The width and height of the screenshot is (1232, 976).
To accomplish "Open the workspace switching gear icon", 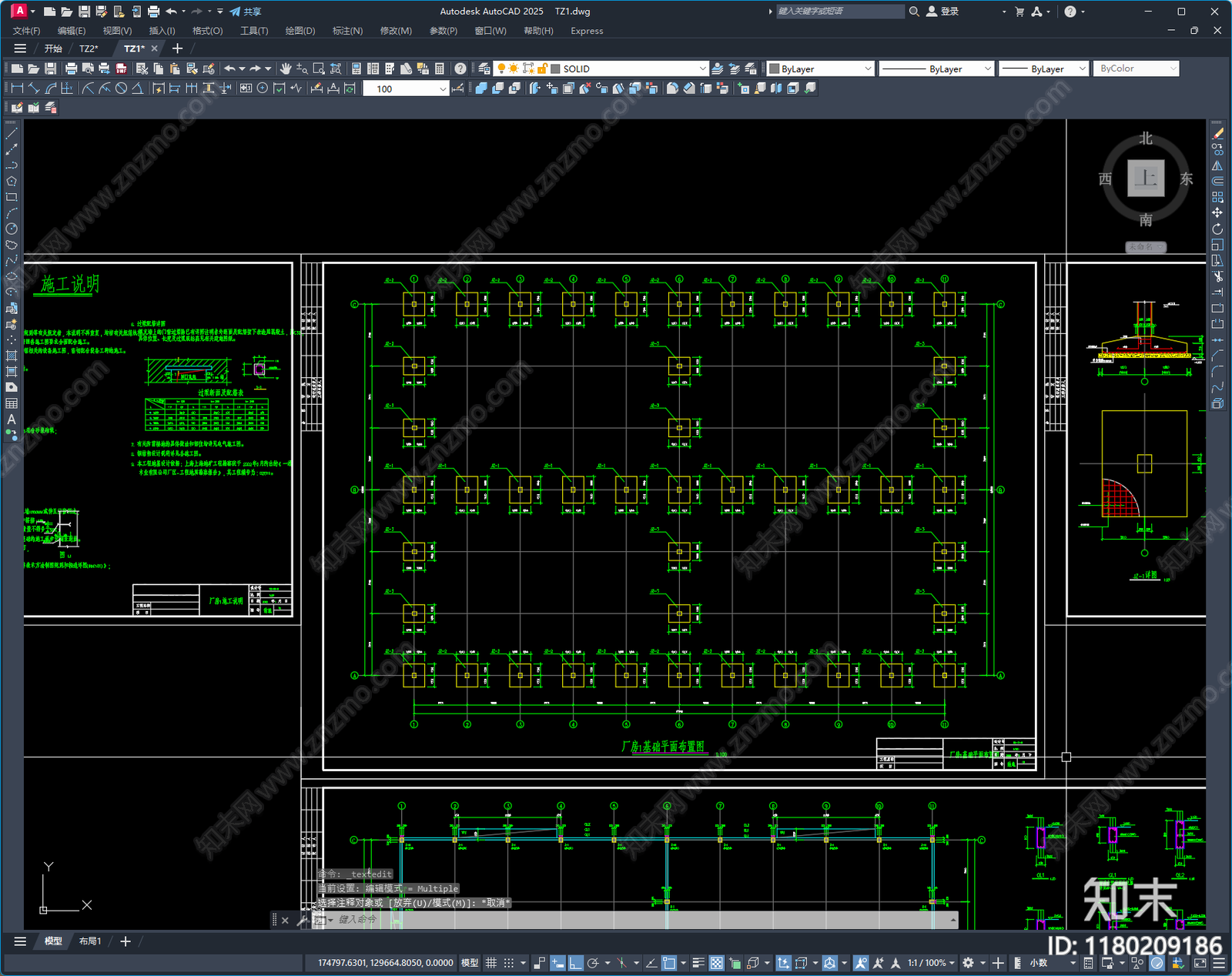I will (969, 963).
